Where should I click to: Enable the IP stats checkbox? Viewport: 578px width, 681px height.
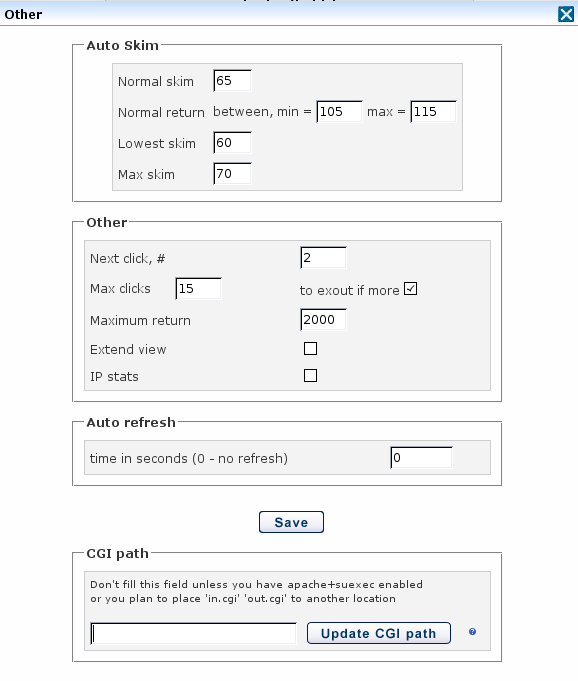[x=310, y=375]
